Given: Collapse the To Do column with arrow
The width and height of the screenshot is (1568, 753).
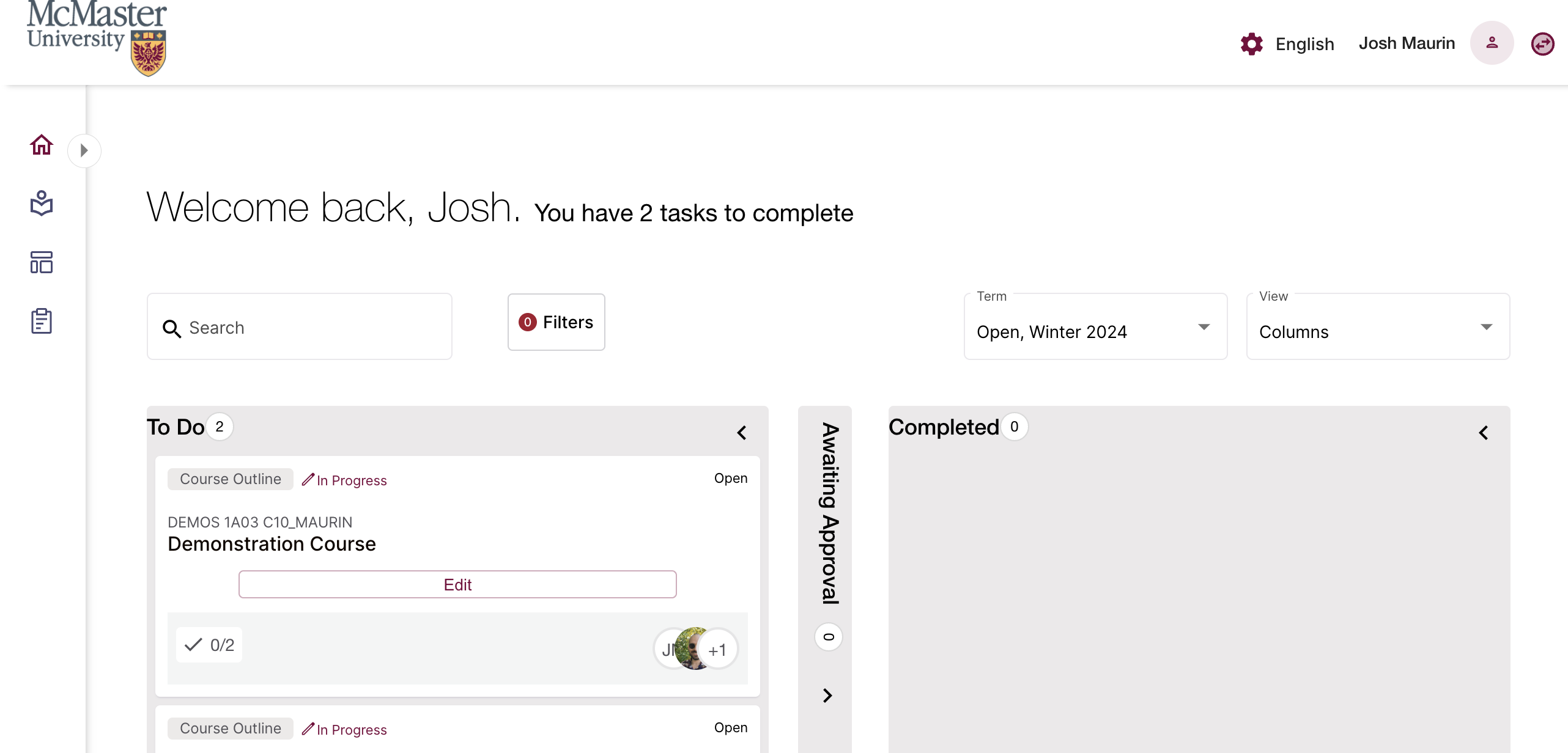Looking at the screenshot, I should [742, 432].
